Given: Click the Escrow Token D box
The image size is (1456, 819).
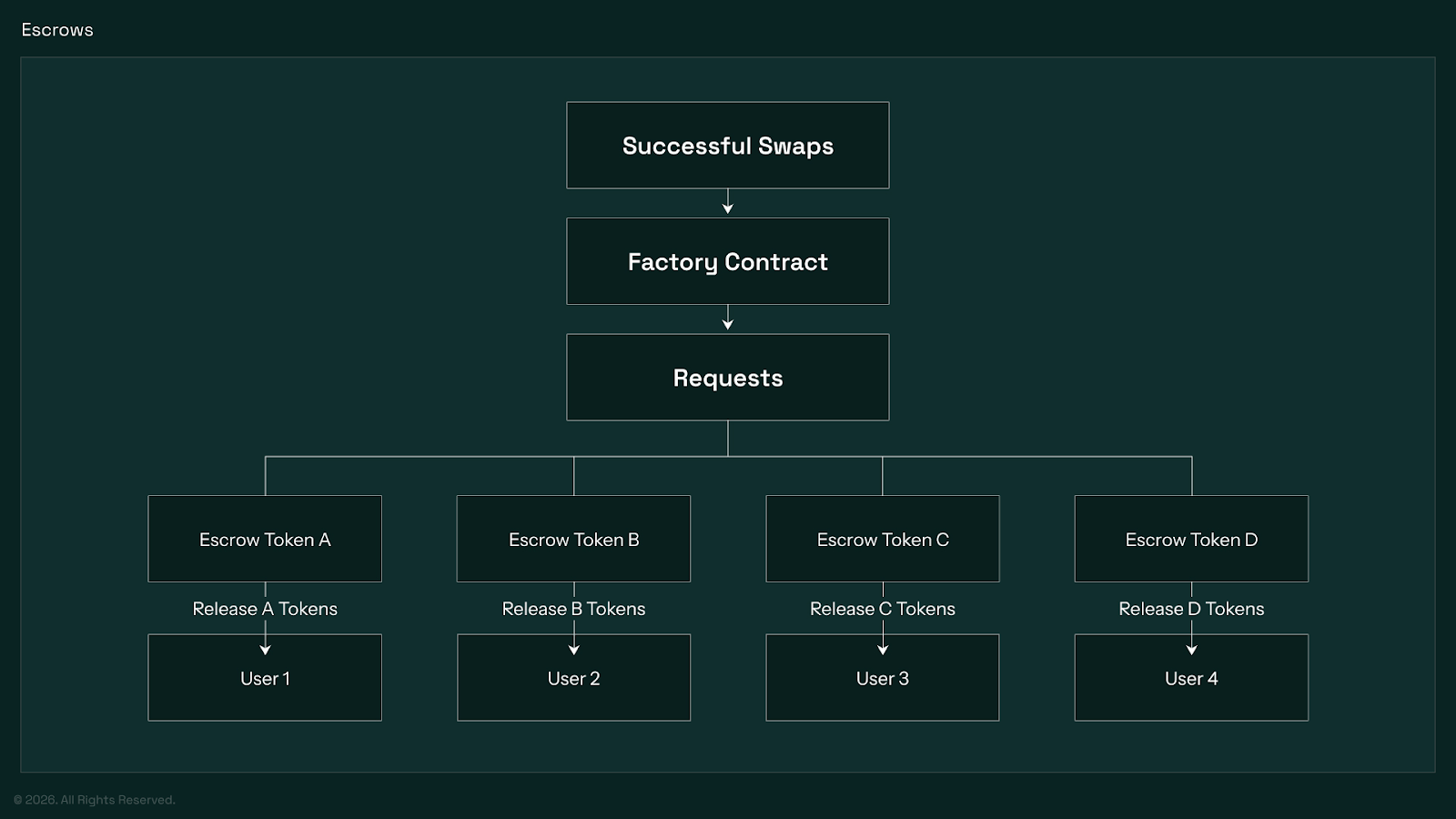Looking at the screenshot, I should [1191, 539].
